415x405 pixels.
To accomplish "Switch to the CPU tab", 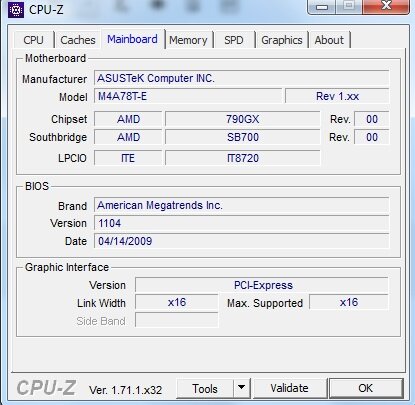I will pos(33,40).
